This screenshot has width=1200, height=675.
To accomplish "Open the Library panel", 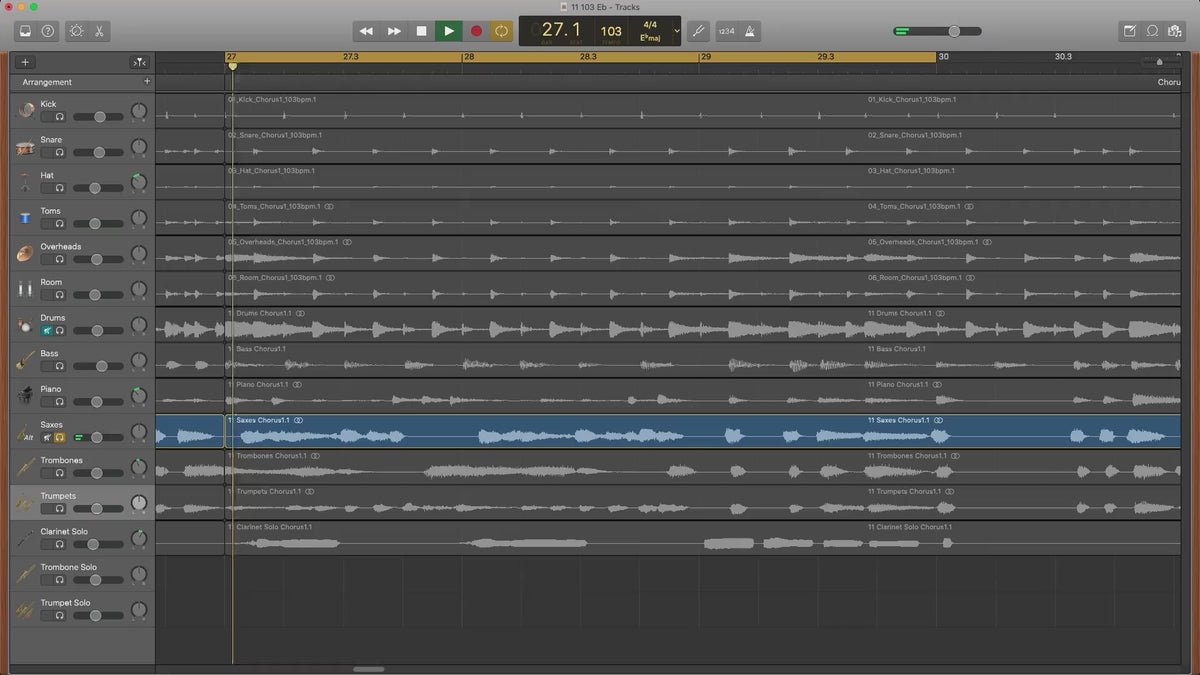I will point(25,31).
